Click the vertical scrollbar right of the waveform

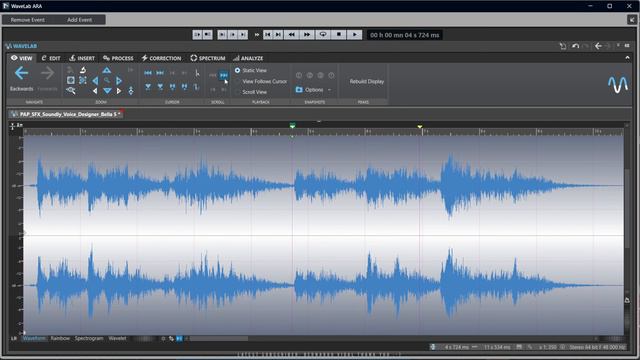(x=627, y=208)
